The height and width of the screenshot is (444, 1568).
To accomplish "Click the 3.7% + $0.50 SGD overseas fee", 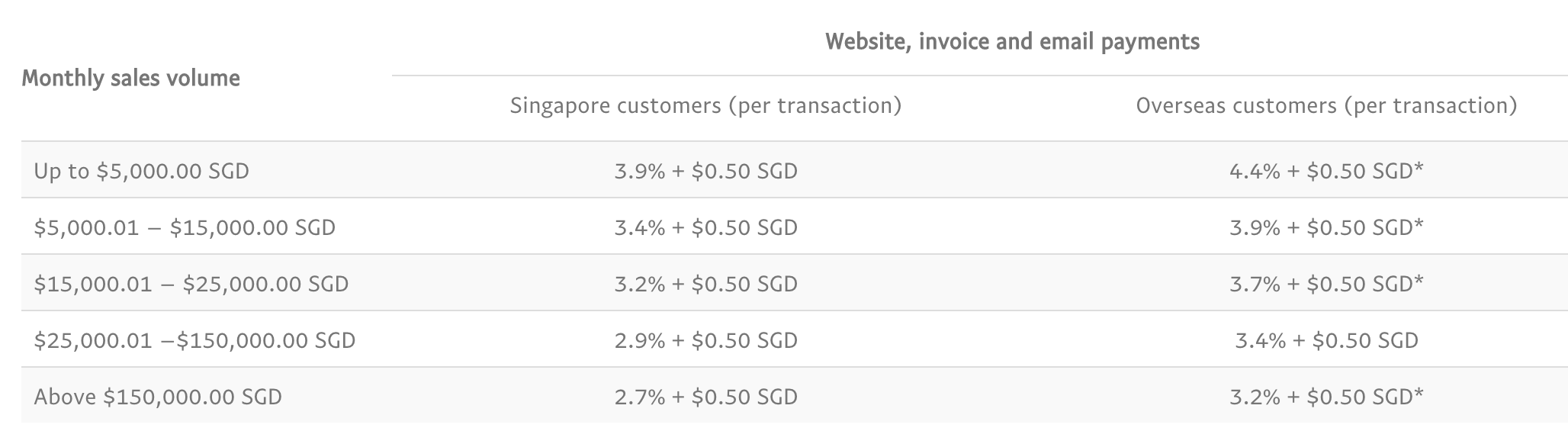I will tap(1325, 284).
